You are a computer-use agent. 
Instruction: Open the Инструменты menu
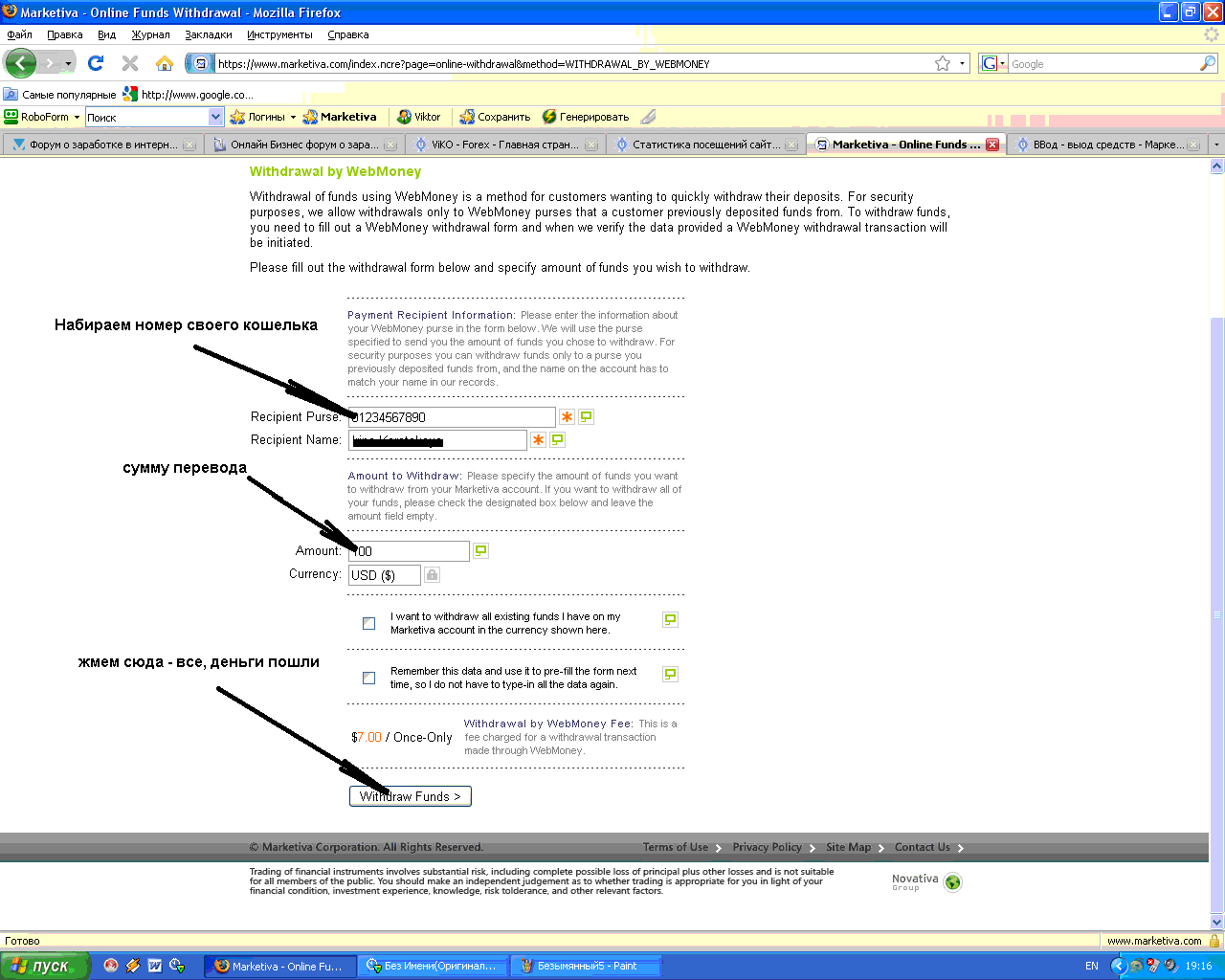279,34
